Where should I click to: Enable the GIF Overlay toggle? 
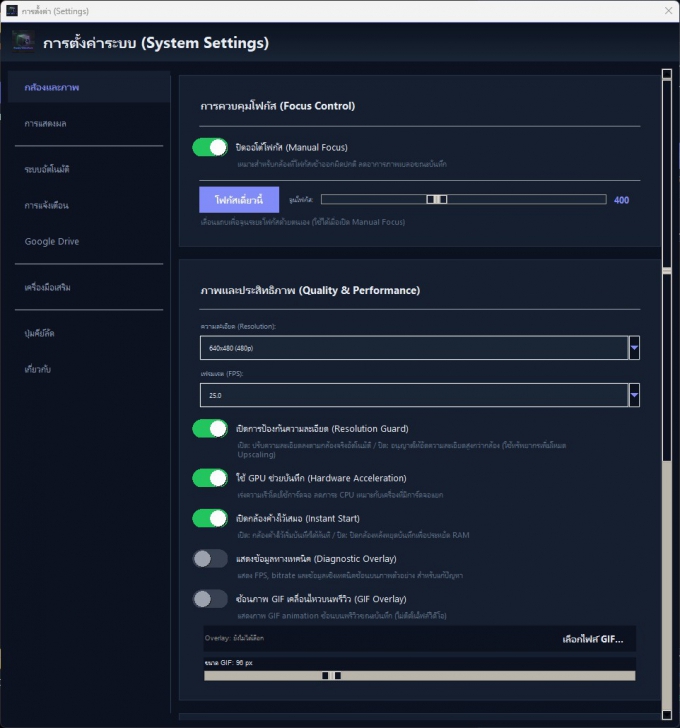(210, 599)
